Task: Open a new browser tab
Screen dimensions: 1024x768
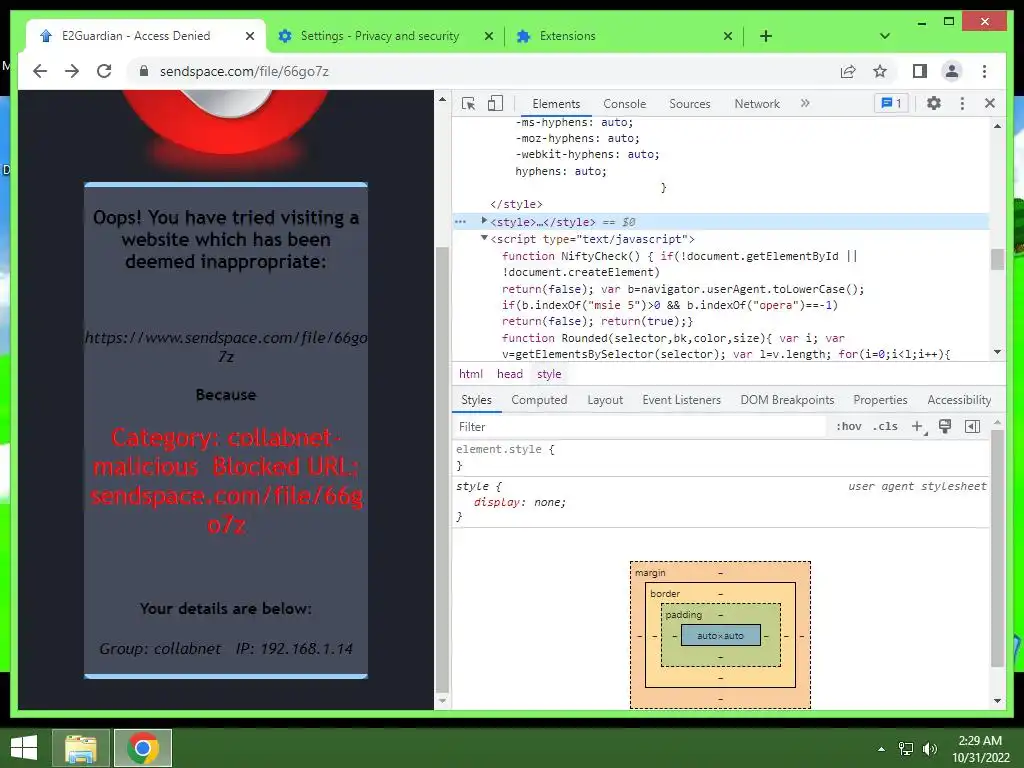Action: [766, 37]
